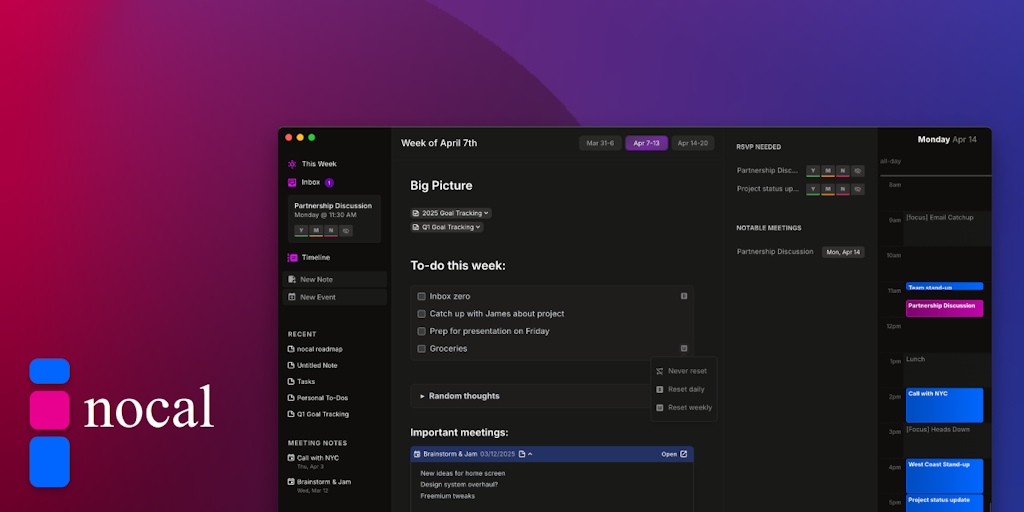RSVP Yes for Project status up... row
The width and height of the screenshot is (1024, 512).
(x=813, y=189)
